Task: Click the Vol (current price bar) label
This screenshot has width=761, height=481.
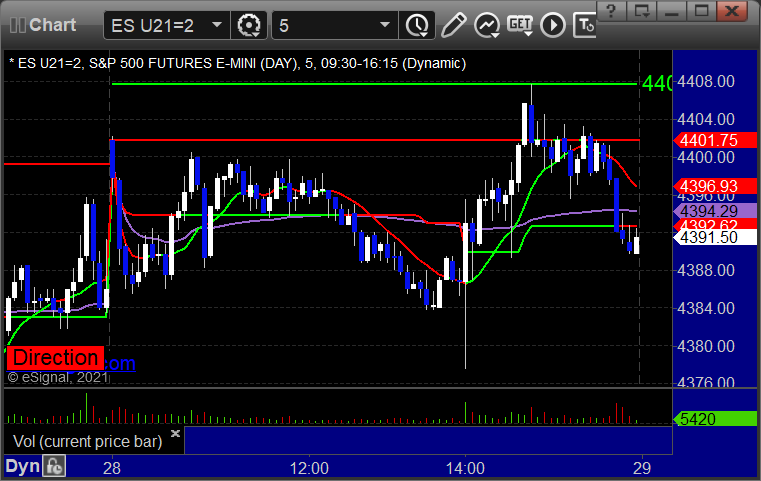Action: coord(87,441)
